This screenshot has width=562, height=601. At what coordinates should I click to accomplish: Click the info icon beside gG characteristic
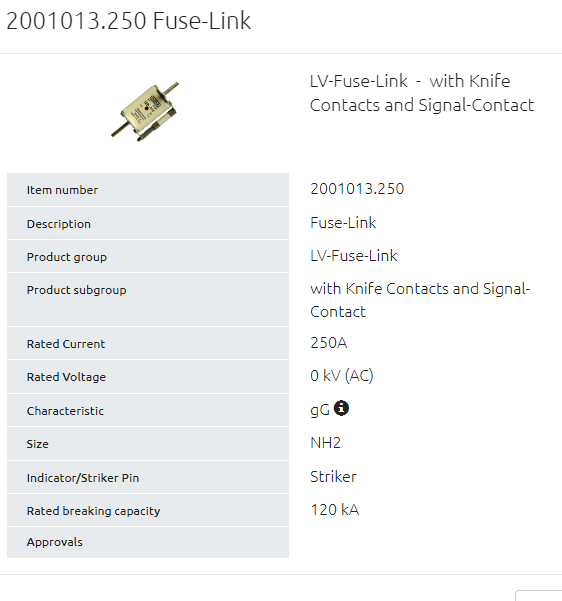coord(341,408)
